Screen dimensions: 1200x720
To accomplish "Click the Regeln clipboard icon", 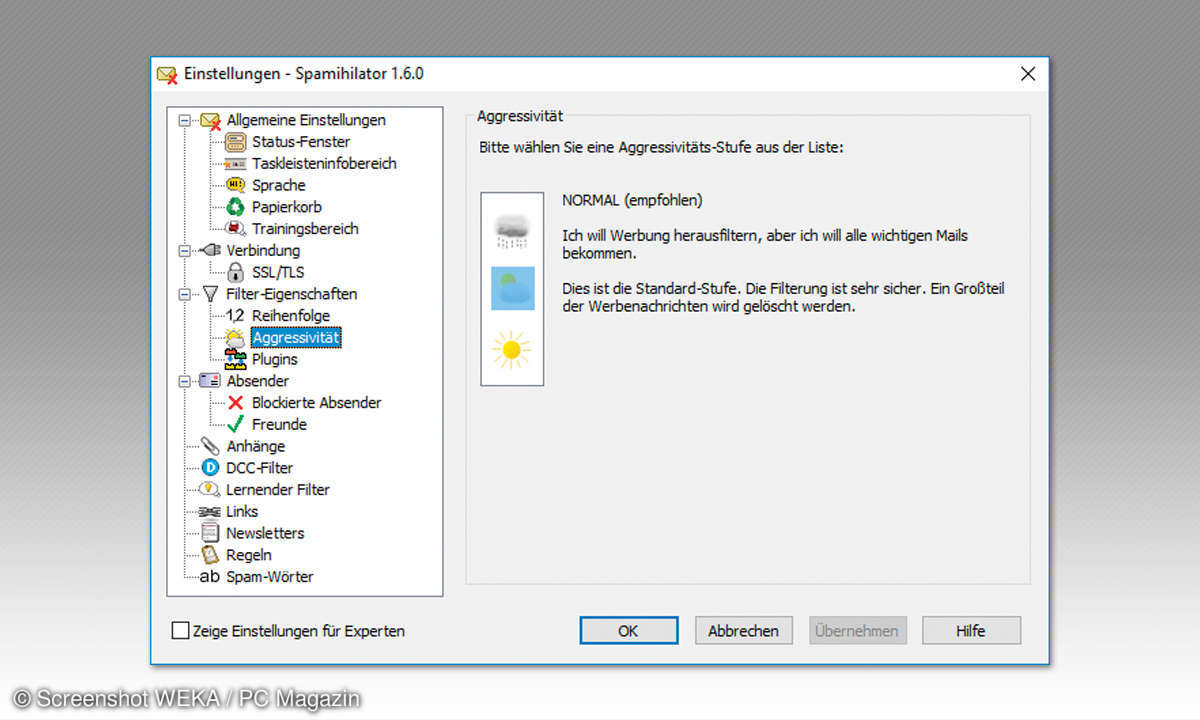I will click(210, 555).
